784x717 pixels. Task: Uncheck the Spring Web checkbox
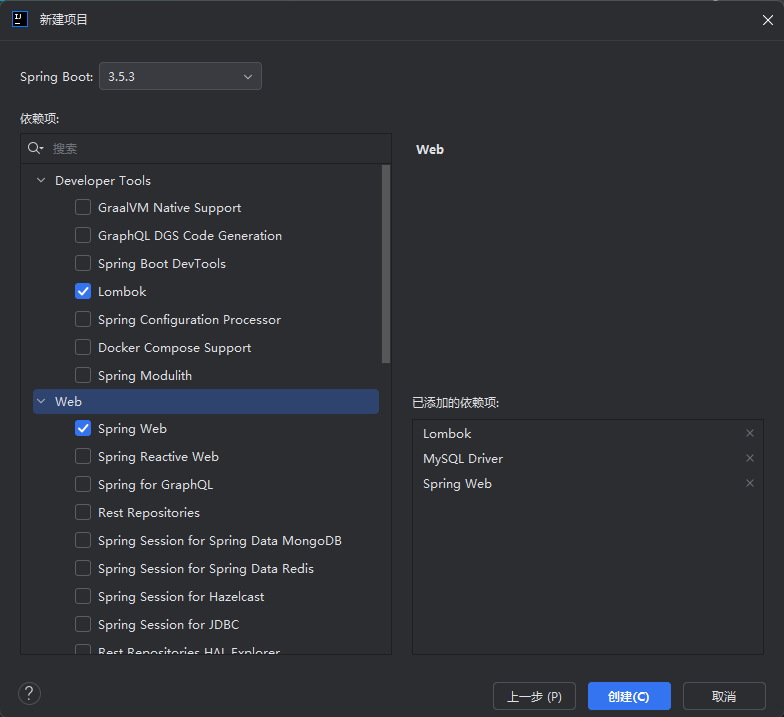tap(83, 429)
